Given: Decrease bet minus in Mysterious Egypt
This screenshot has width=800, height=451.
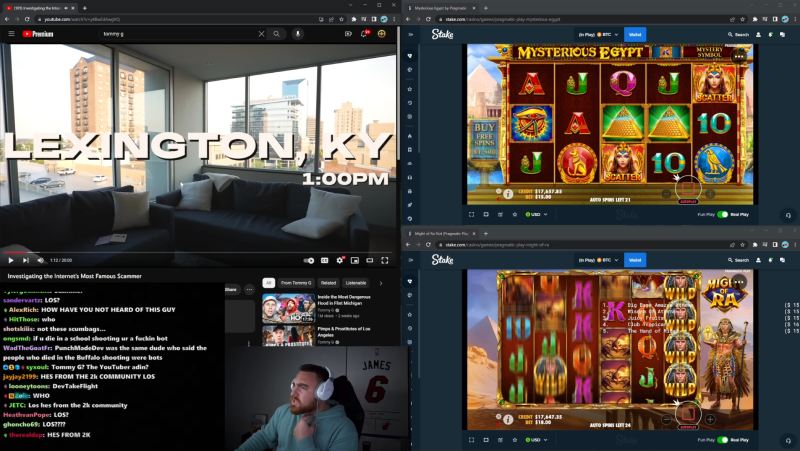Looking at the screenshot, I should pyautogui.click(x=666, y=194).
